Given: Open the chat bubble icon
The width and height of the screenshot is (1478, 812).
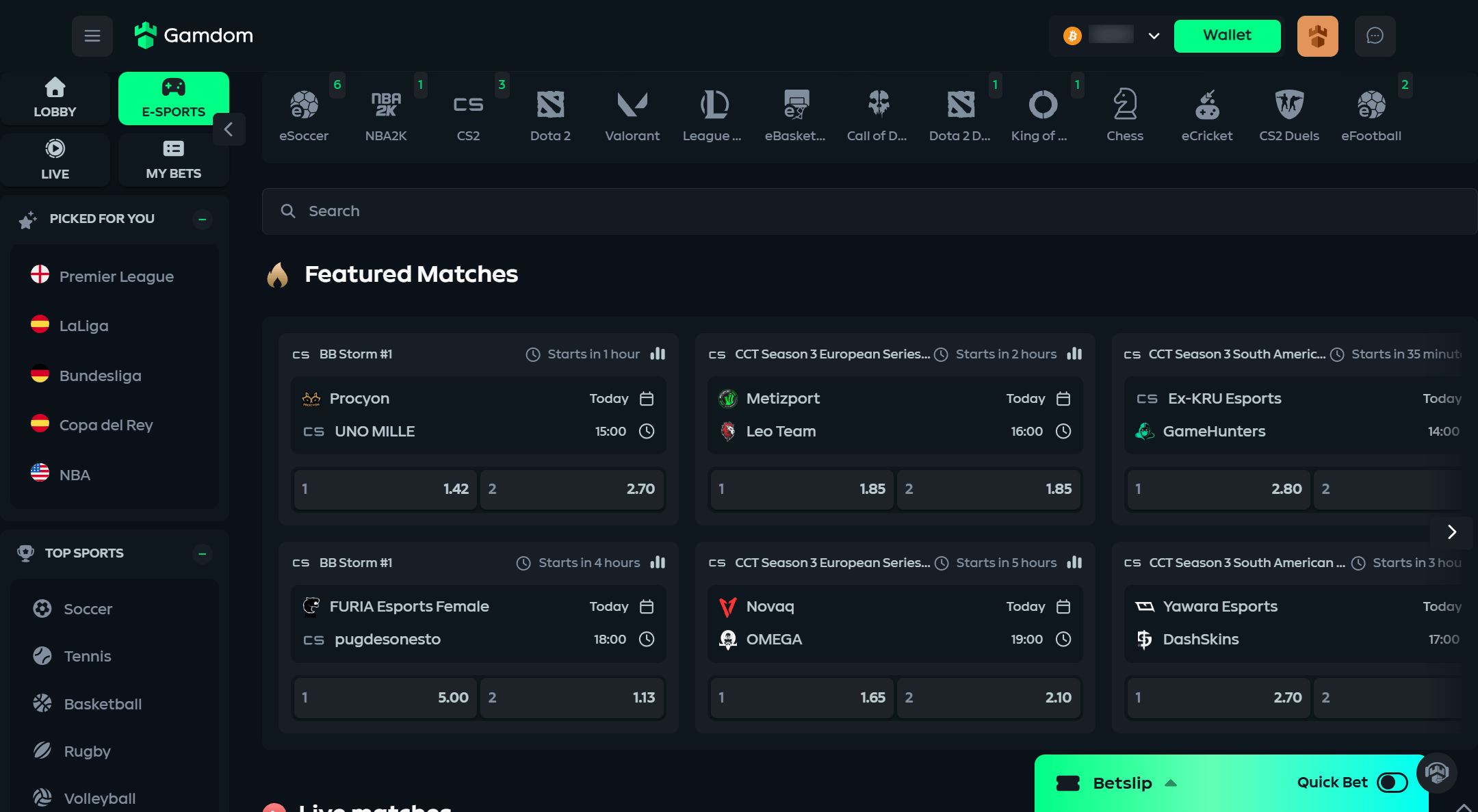Looking at the screenshot, I should click(x=1375, y=36).
